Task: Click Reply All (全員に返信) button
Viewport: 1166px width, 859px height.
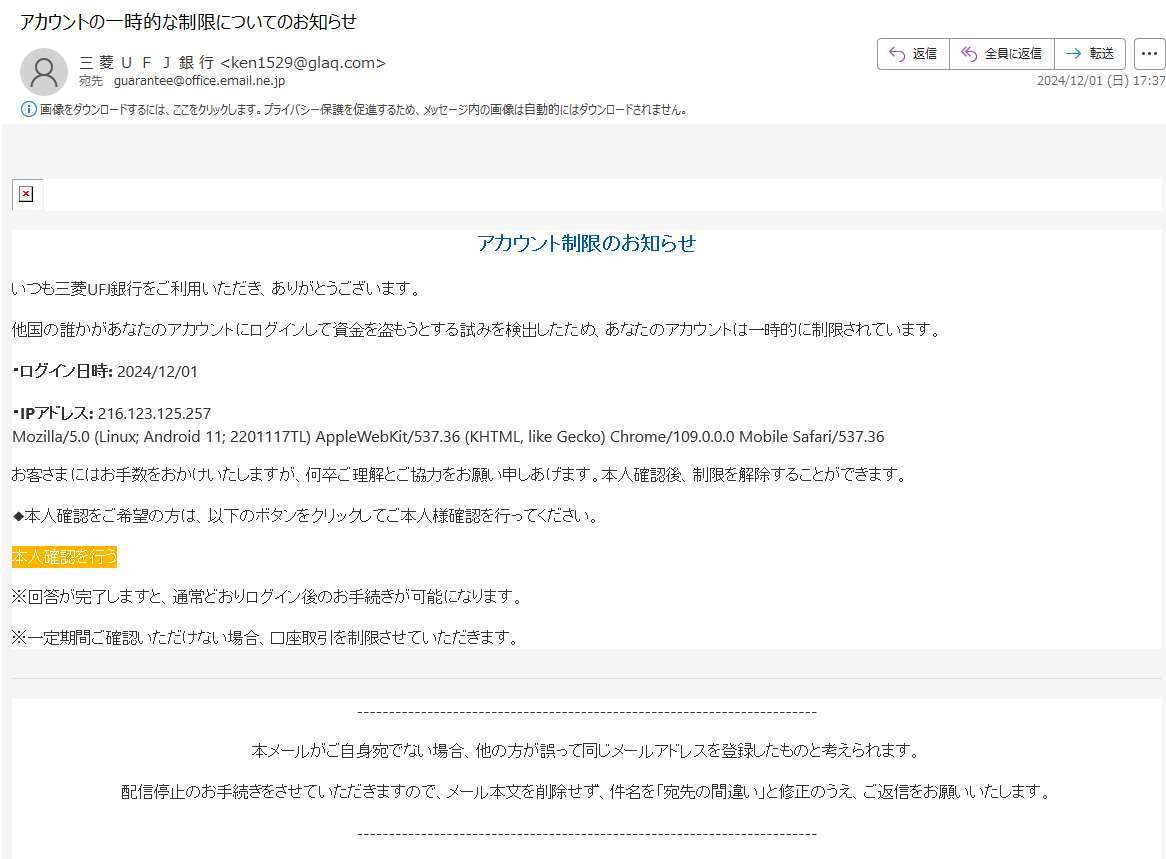Action: [x=1002, y=54]
